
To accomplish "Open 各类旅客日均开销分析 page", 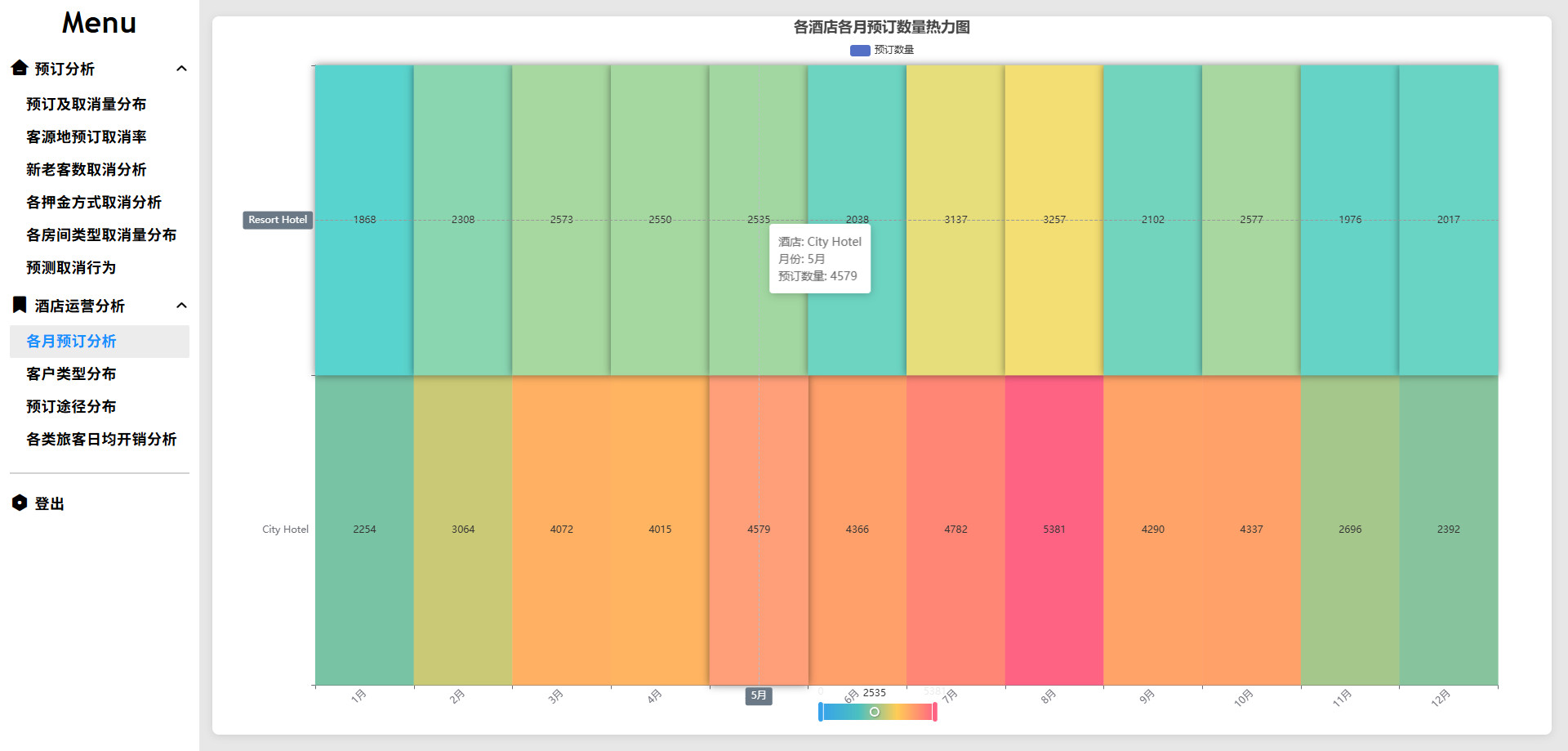I will 101,439.
